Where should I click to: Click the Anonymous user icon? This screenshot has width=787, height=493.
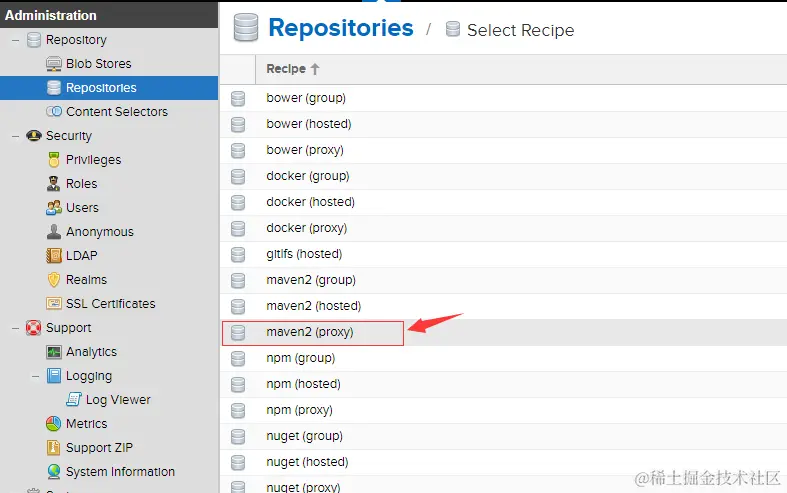[x=54, y=231]
